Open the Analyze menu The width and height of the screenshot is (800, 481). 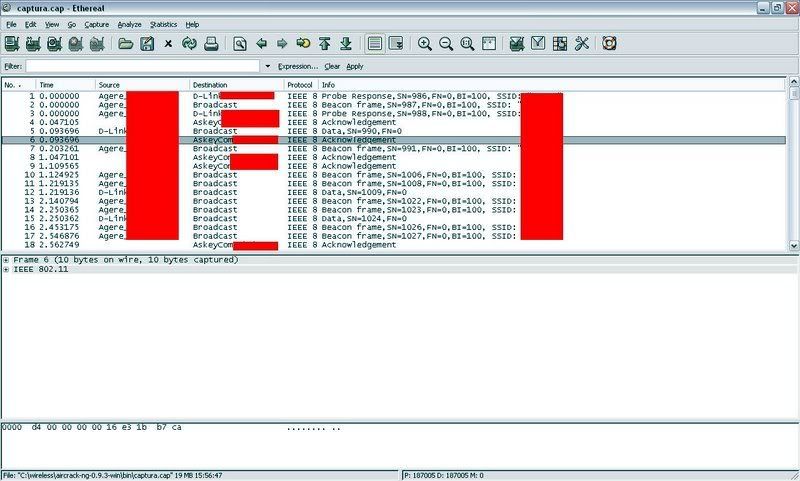(130, 24)
